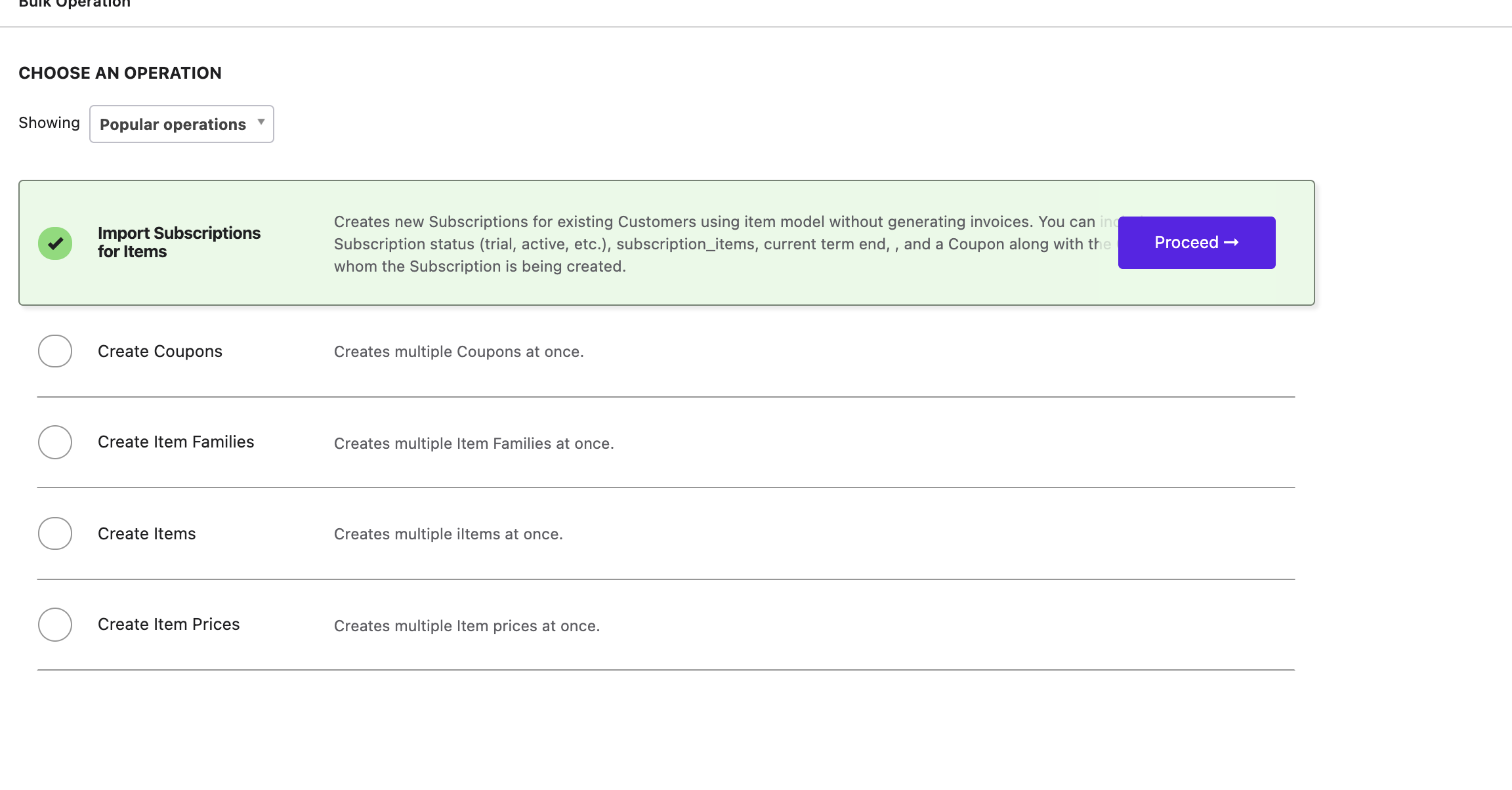This screenshot has height=790, width=1512.
Task: Click 'Creates multiple Item prices at once' text
Action: tap(467, 627)
